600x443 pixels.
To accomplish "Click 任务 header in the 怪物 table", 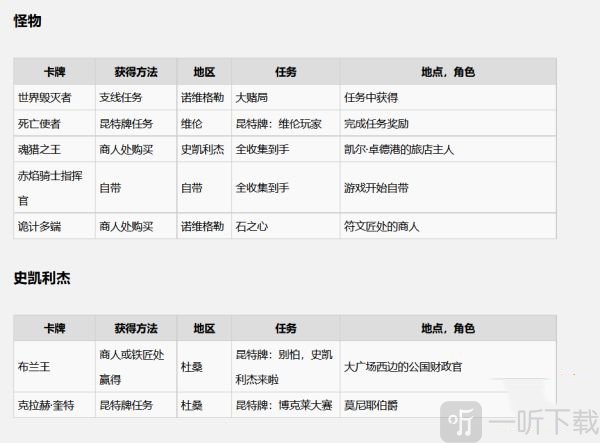I will [285, 72].
